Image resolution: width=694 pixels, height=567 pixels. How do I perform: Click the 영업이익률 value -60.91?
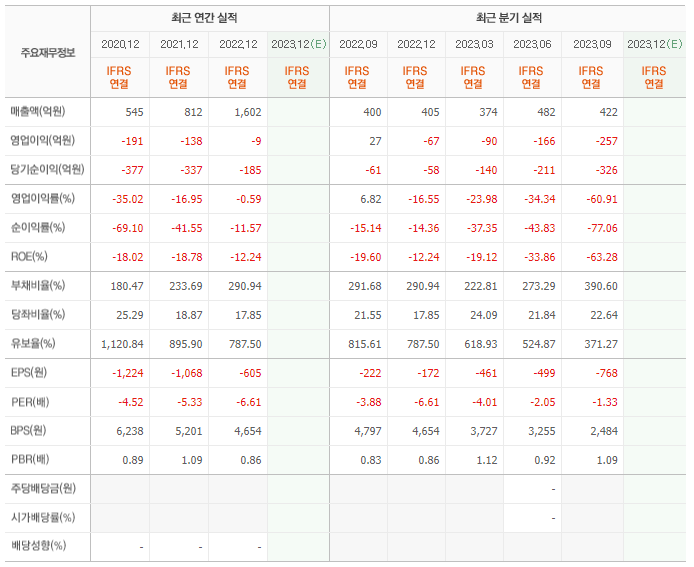(602, 199)
